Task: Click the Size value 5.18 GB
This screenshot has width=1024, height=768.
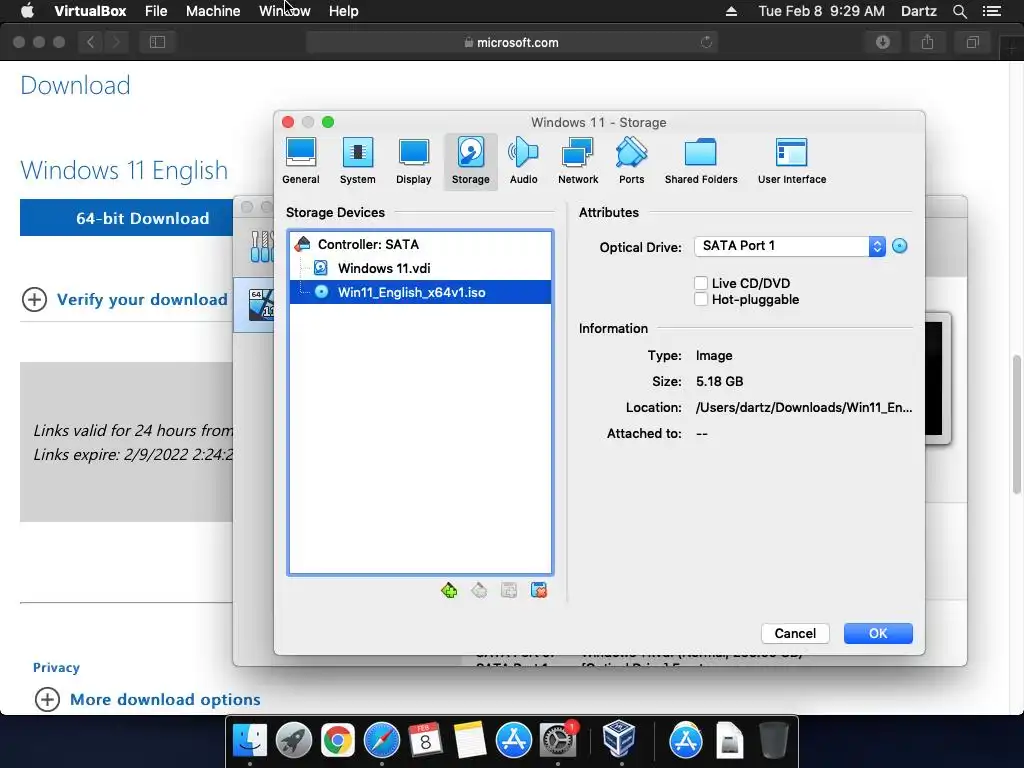Action: (x=719, y=381)
